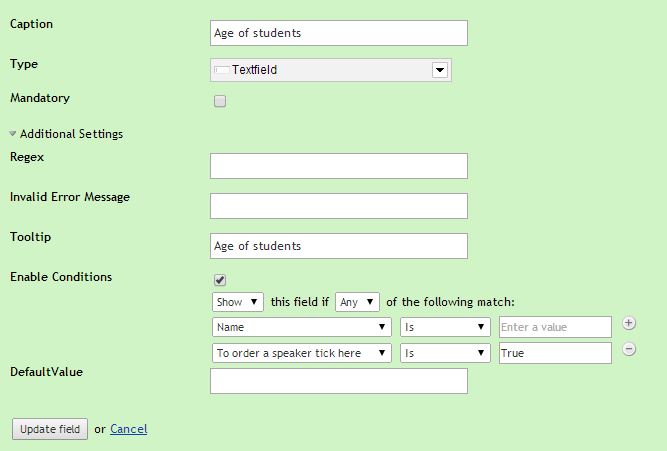The height and width of the screenshot is (451, 667).
Task: Click the plus icon to add condition
Action: 629,323
